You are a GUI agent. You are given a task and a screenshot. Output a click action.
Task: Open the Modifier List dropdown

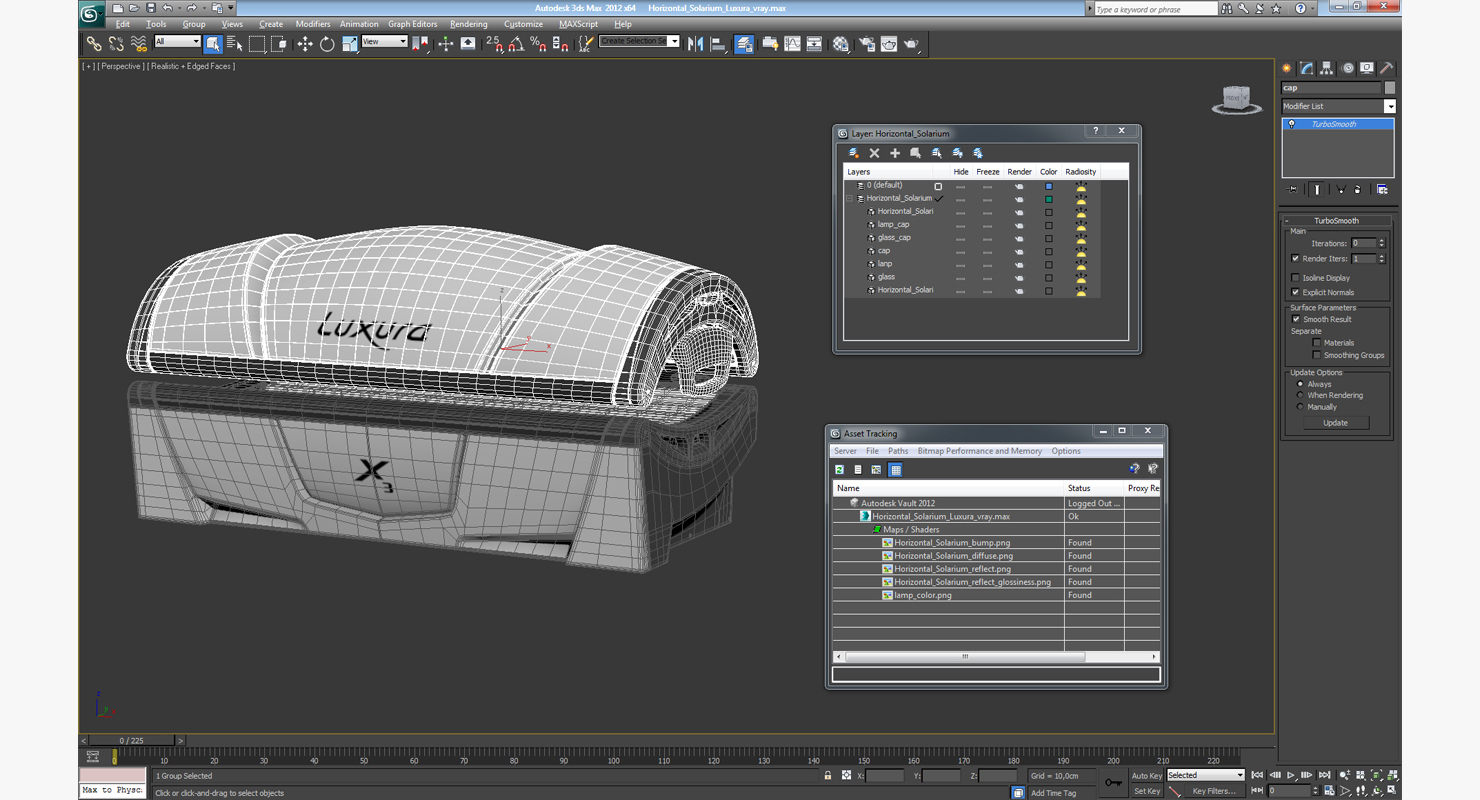click(1389, 106)
